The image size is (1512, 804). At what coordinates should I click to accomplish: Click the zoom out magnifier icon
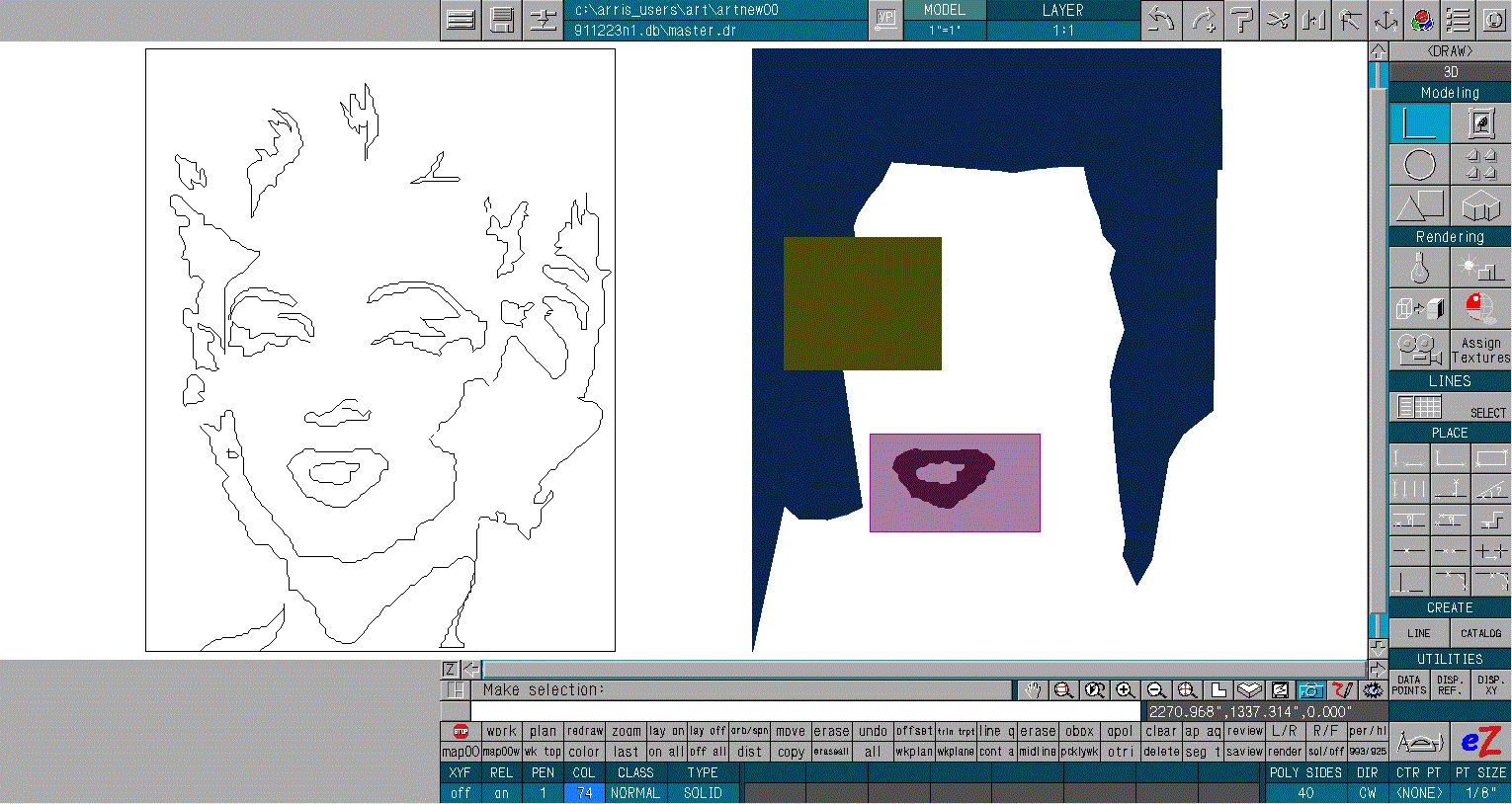[x=1155, y=690]
